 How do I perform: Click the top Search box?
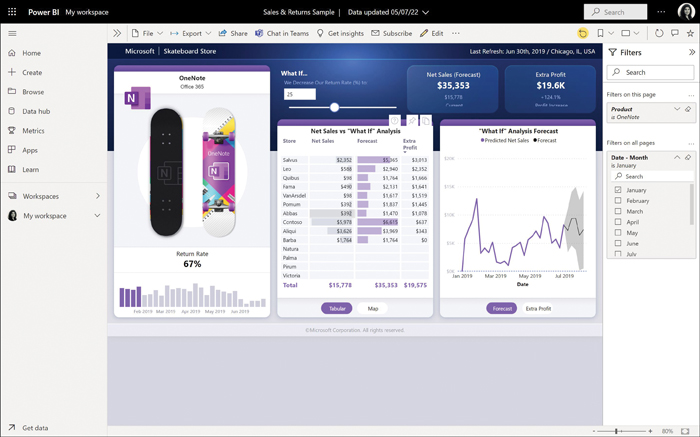(615, 12)
